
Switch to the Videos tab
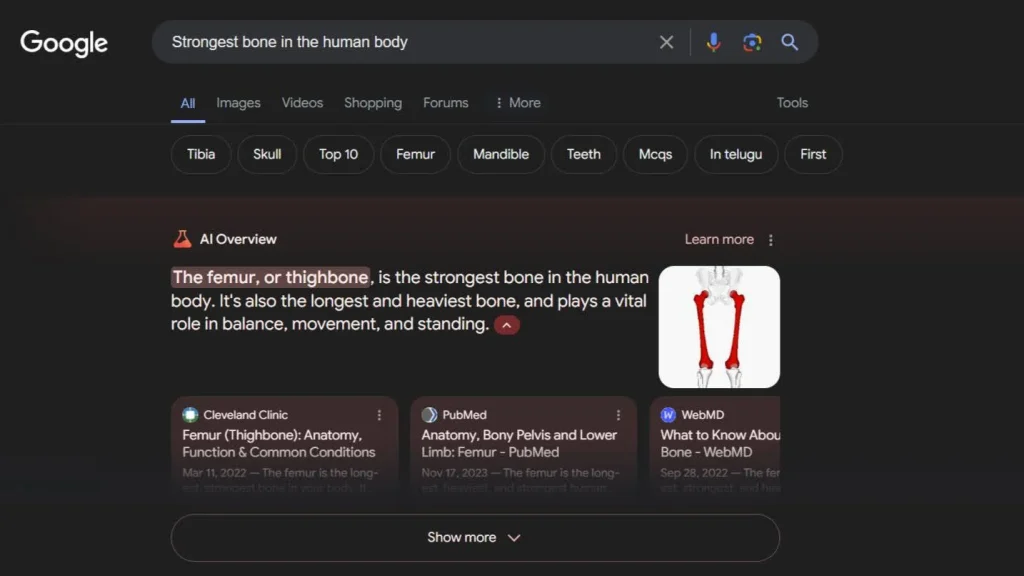[302, 103]
